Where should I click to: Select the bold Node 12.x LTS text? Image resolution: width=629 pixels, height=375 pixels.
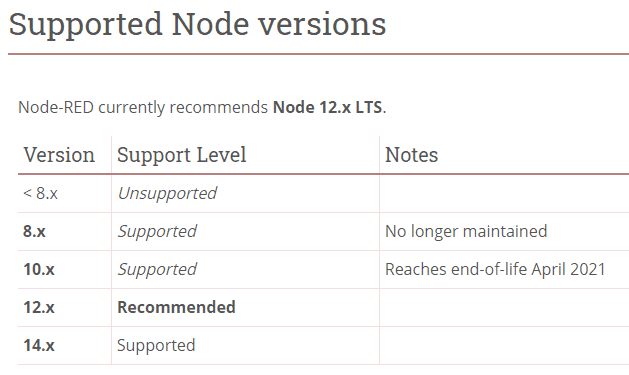pos(328,107)
